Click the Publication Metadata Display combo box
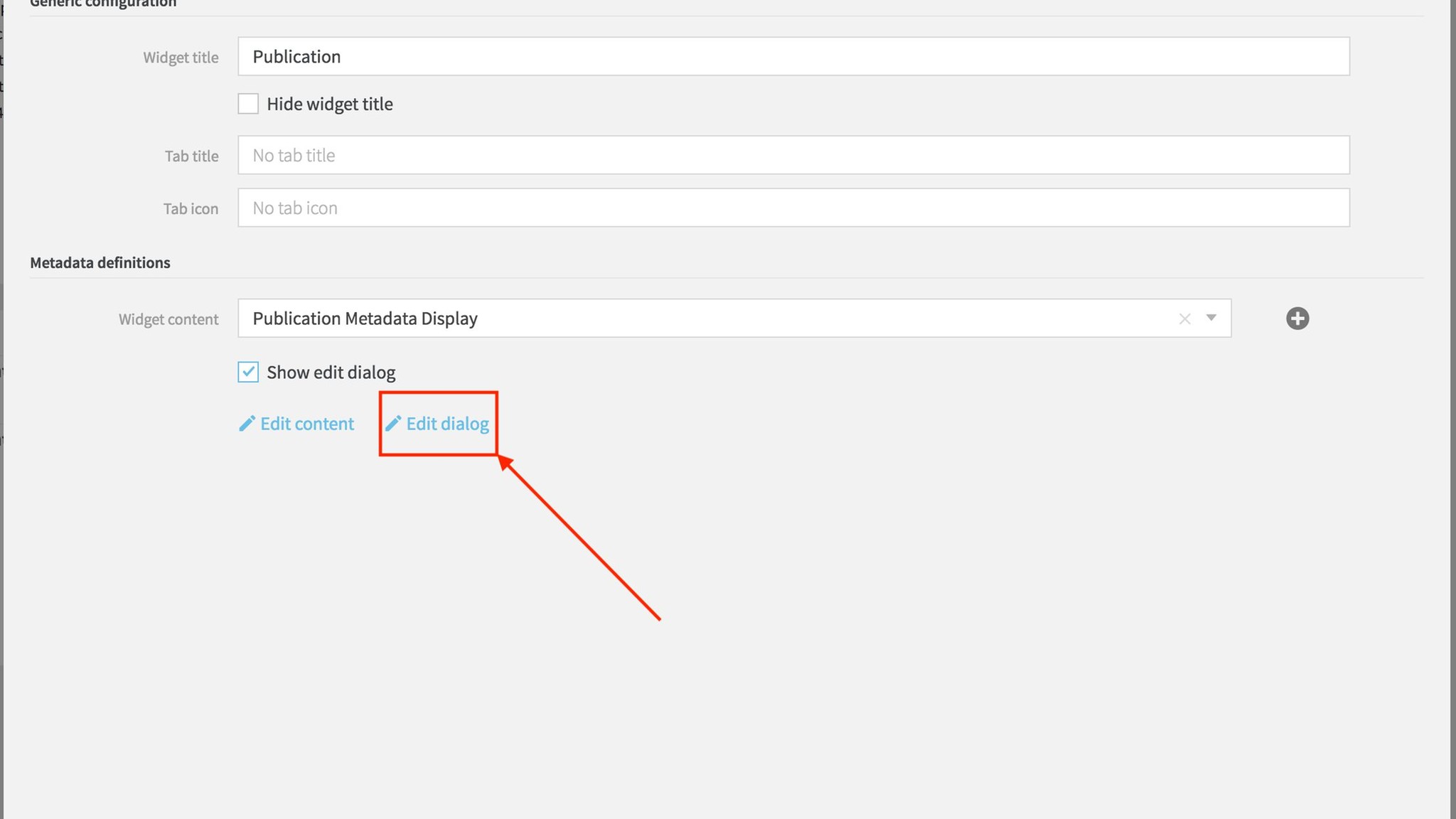Viewport: 1456px width, 819px height. click(704, 318)
